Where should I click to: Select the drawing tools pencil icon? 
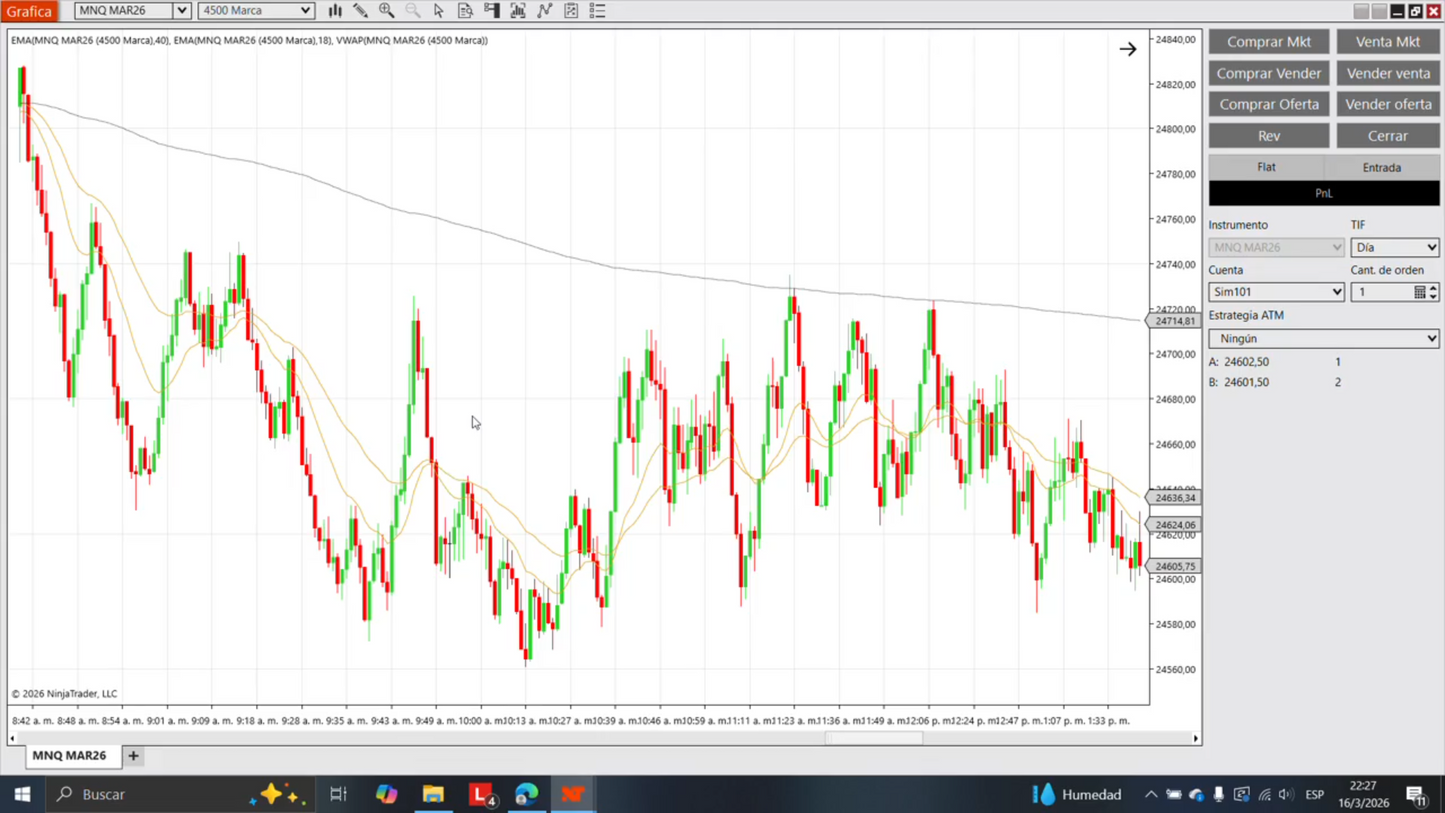pyautogui.click(x=361, y=11)
